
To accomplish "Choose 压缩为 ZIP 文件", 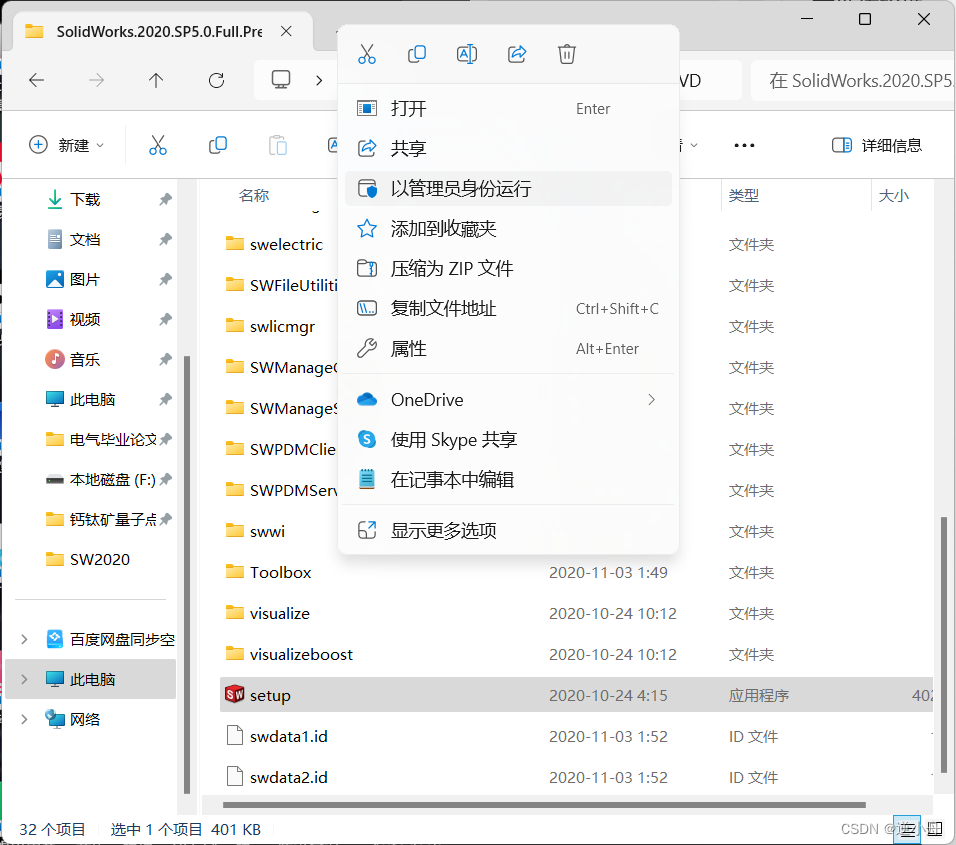I will tap(508, 268).
